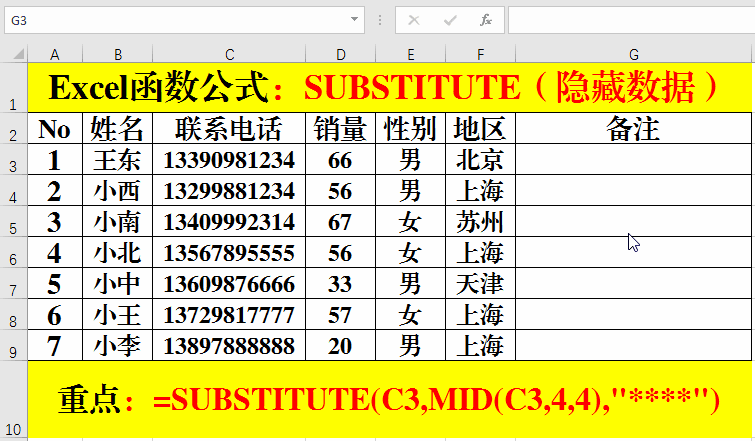Click the 联系电话 header cell
This screenshot has height=441, width=755.
[229, 128]
